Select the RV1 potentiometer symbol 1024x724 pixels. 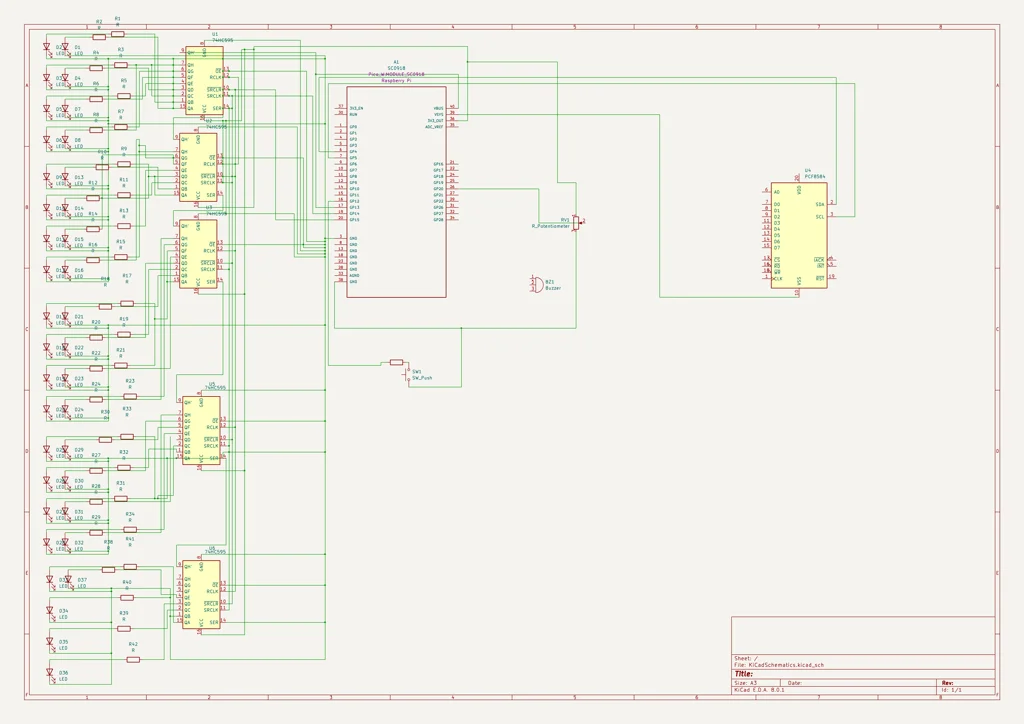tap(577, 222)
